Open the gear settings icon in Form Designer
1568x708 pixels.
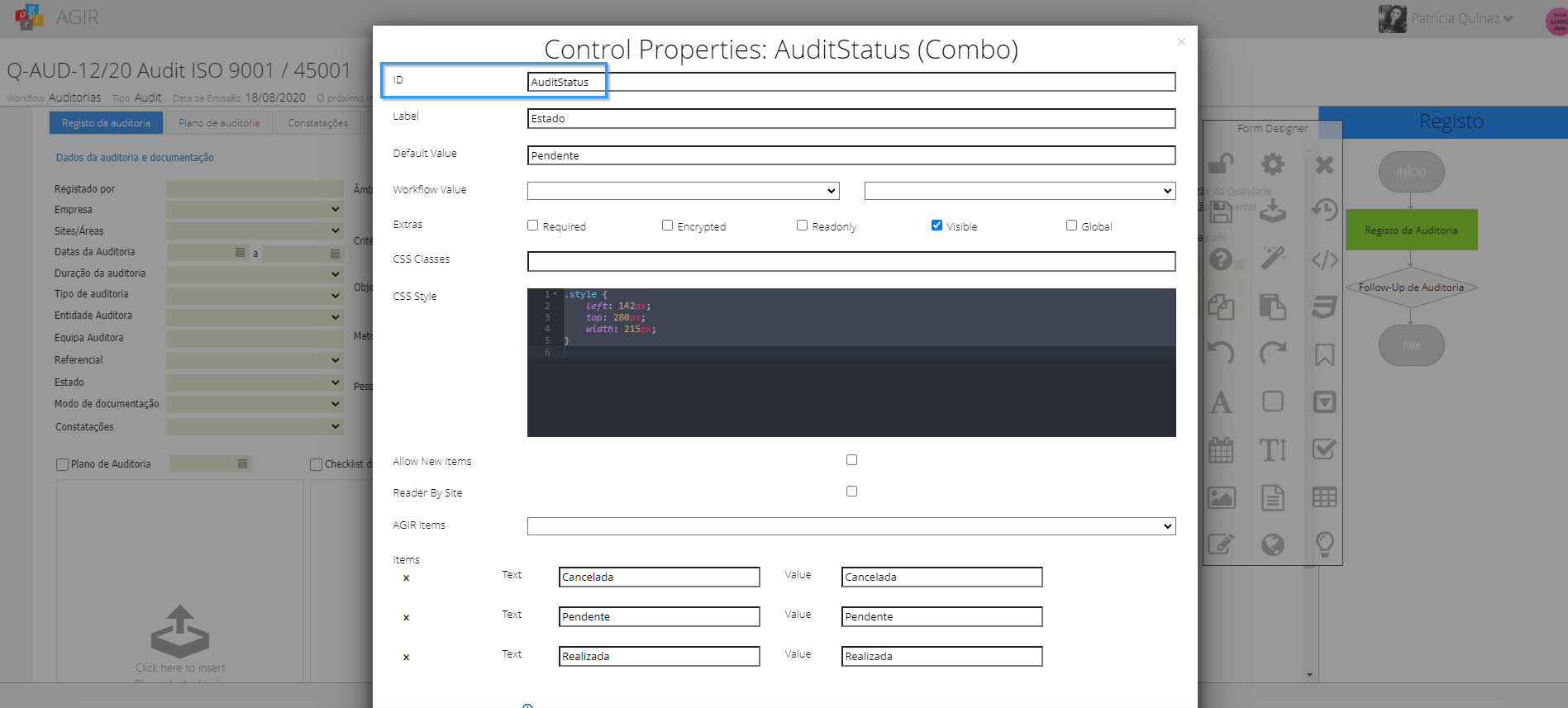tap(1273, 164)
